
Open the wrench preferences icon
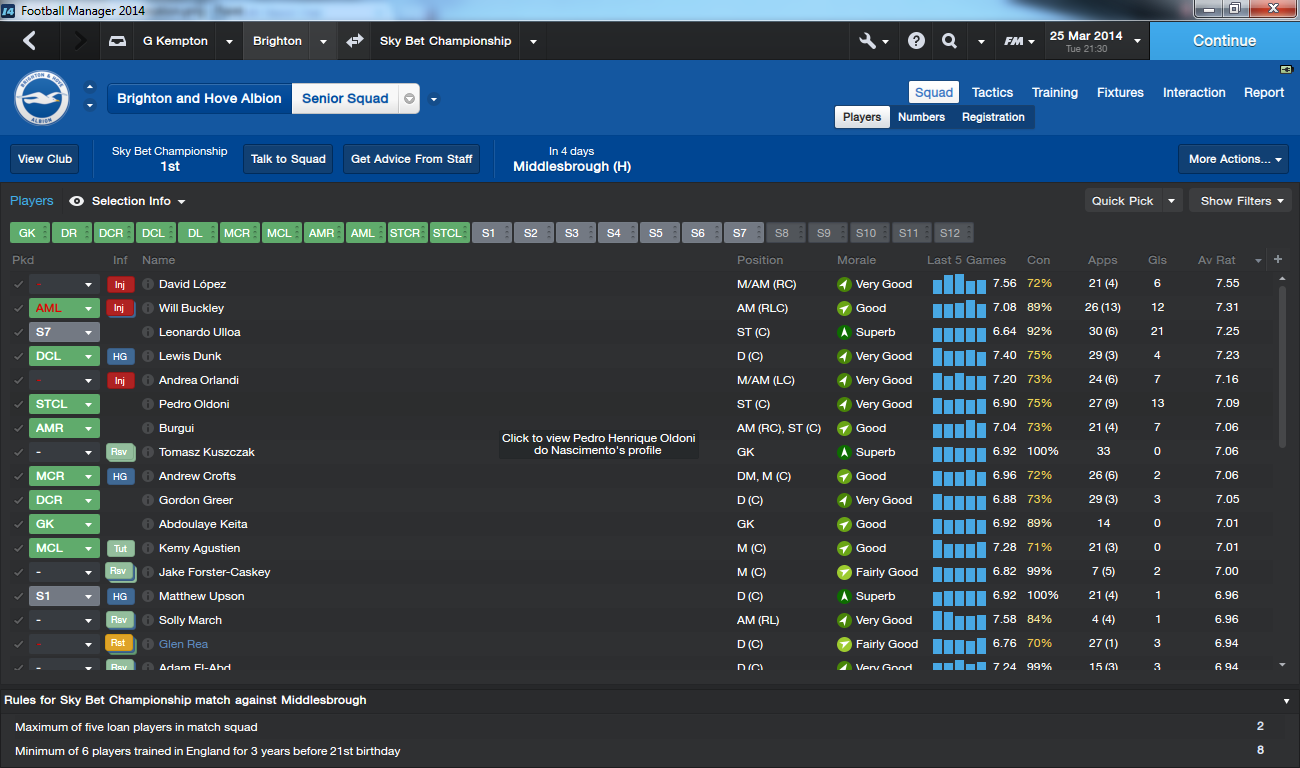click(867, 41)
